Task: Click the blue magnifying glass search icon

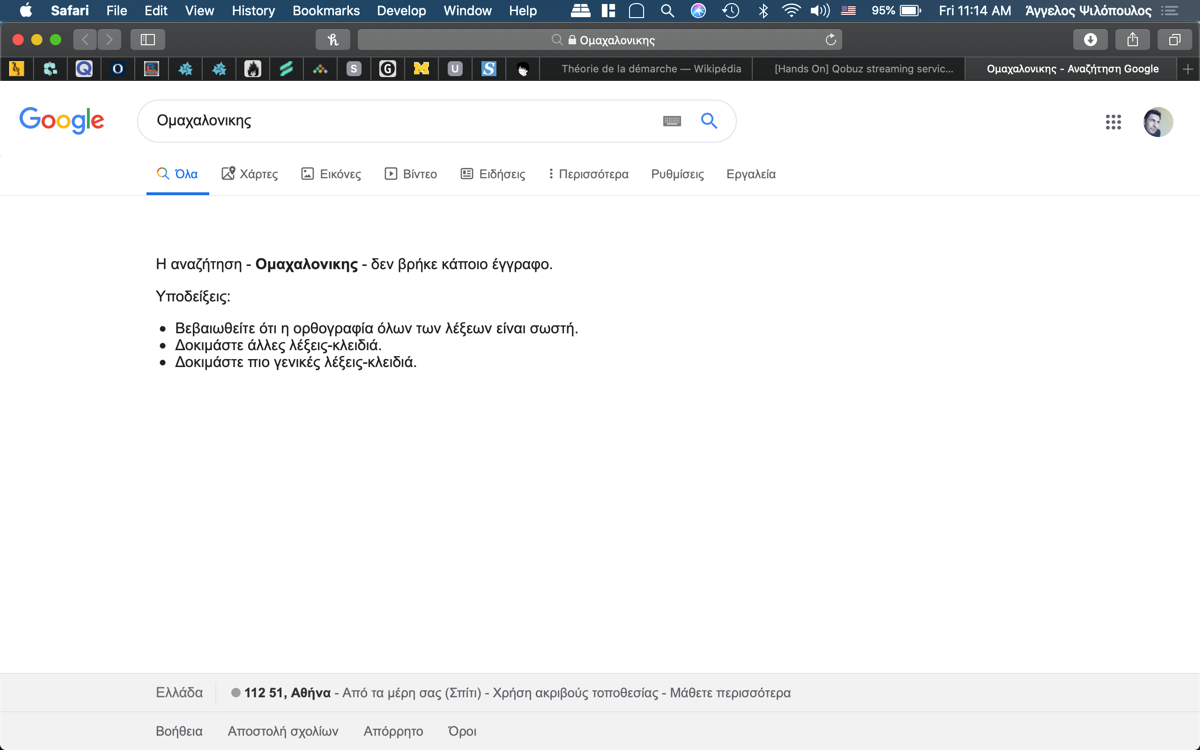Action: [709, 120]
